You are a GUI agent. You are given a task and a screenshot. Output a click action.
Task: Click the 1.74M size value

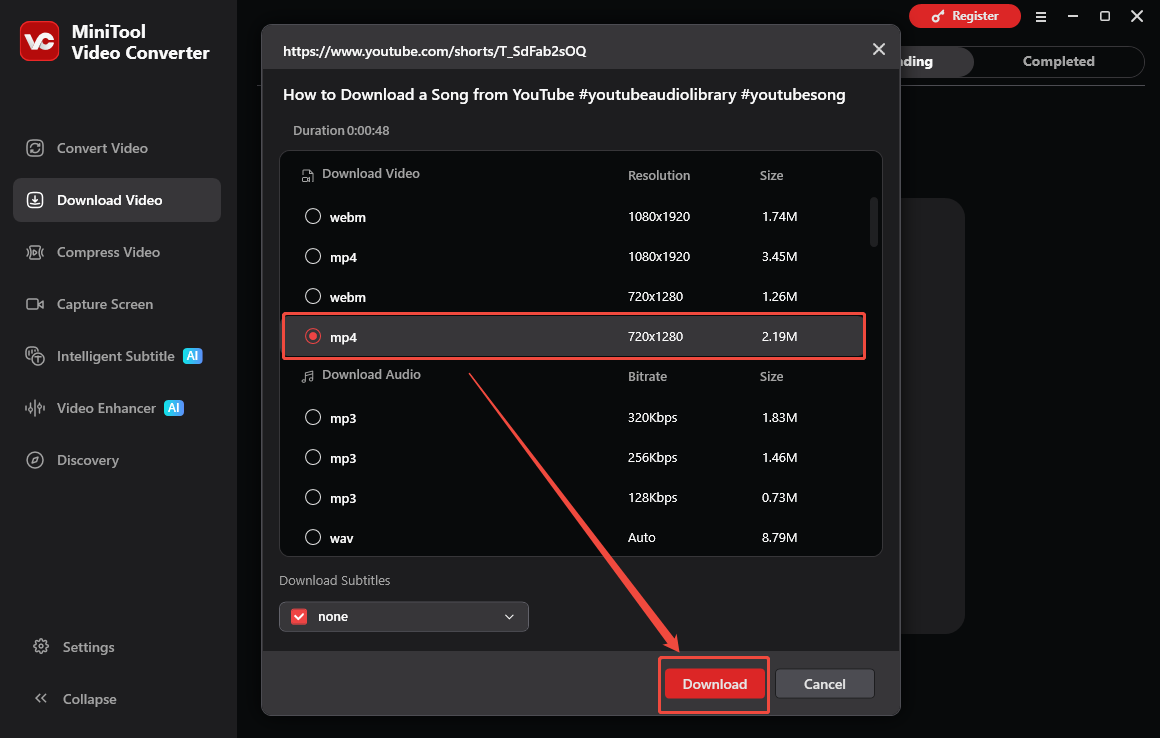[x=779, y=217]
